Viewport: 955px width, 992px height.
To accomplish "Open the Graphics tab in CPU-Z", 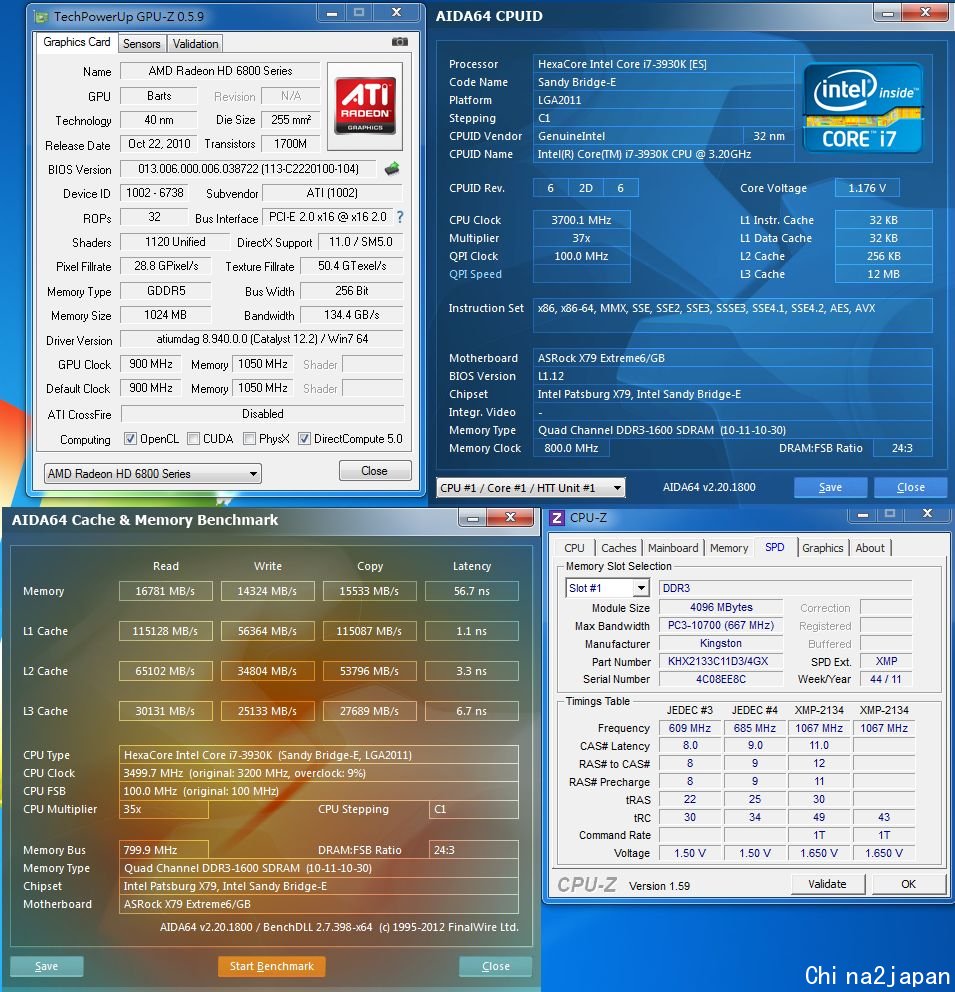I will [x=823, y=549].
